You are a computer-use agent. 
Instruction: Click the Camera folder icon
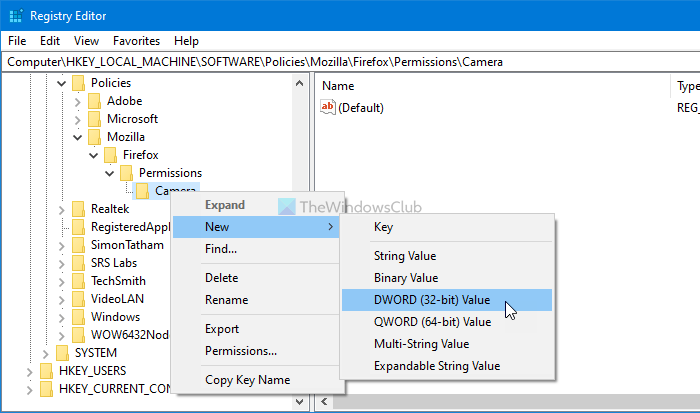click(x=142, y=191)
